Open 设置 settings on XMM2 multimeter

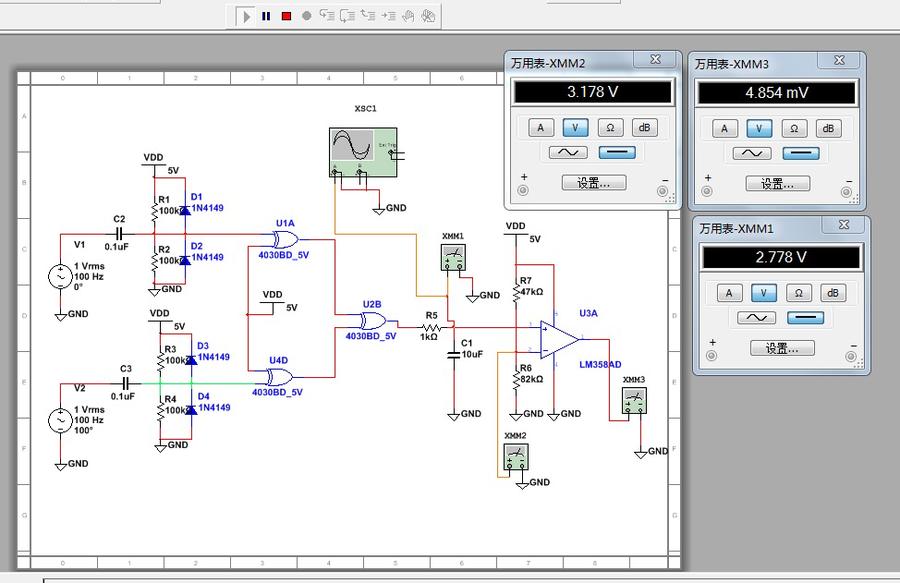(594, 183)
